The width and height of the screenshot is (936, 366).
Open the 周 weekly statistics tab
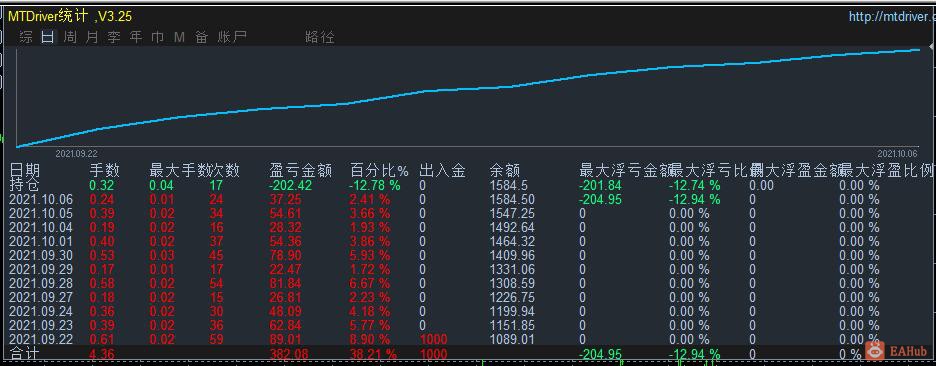coord(70,37)
